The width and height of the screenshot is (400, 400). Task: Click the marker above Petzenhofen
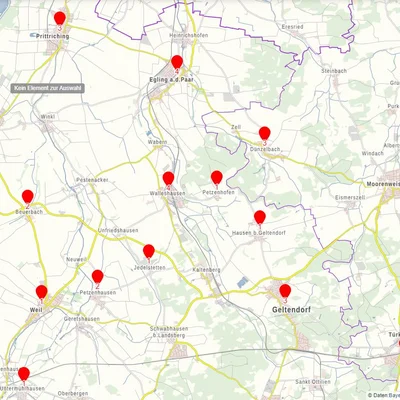217,177
